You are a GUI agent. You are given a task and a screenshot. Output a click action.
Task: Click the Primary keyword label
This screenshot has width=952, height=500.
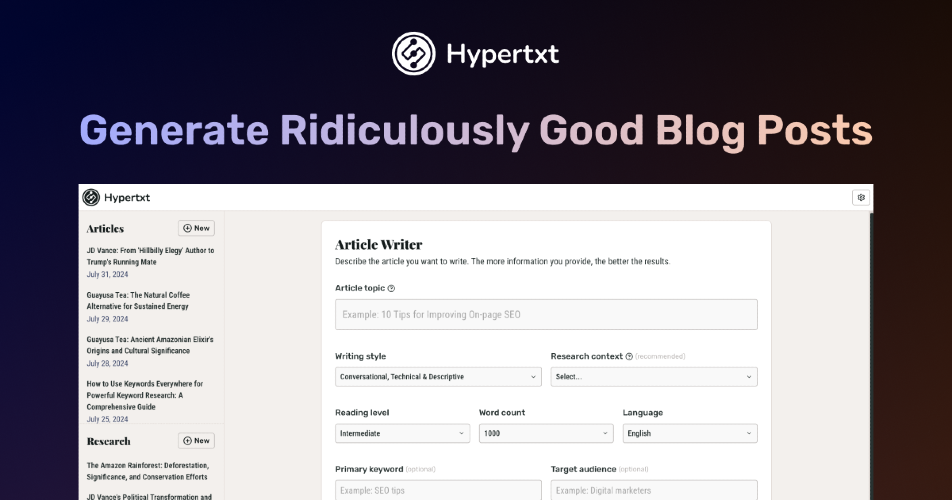pyautogui.click(x=369, y=469)
